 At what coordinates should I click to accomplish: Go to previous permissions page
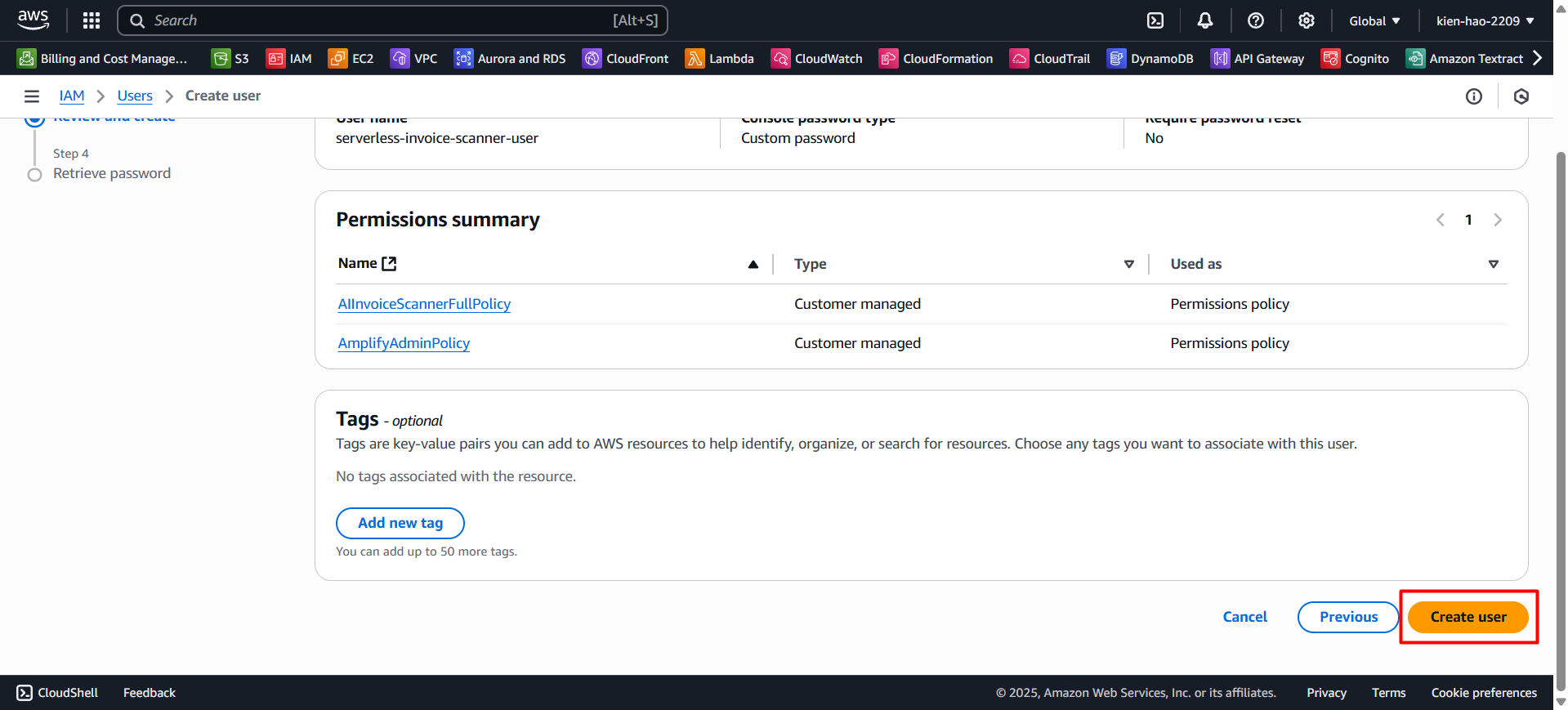[1441, 220]
